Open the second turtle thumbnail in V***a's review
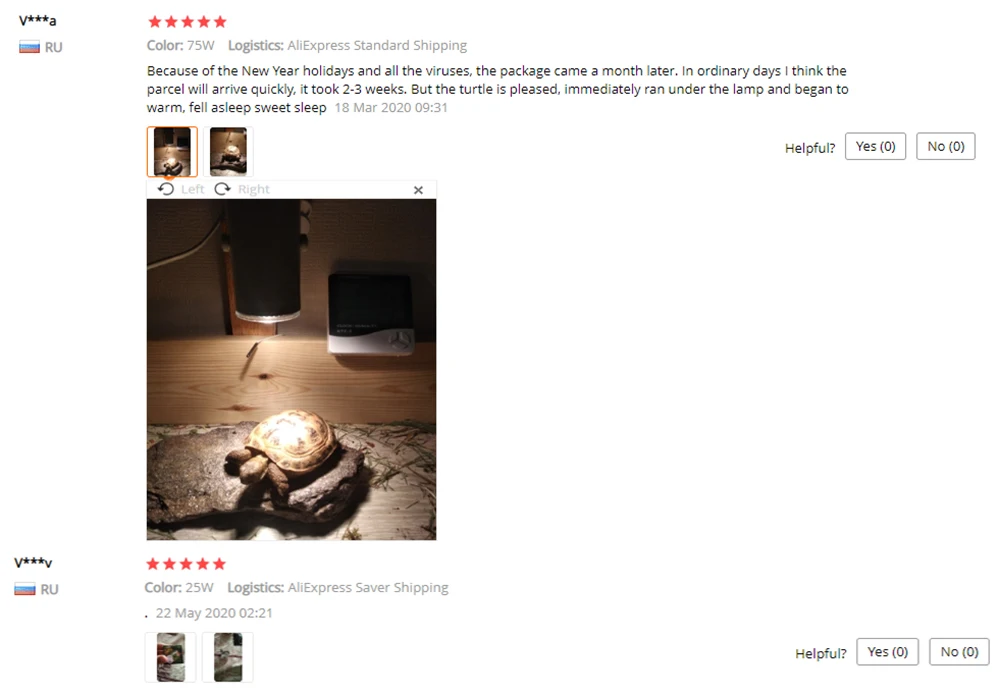1000x694 pixels. pos(228,151)
